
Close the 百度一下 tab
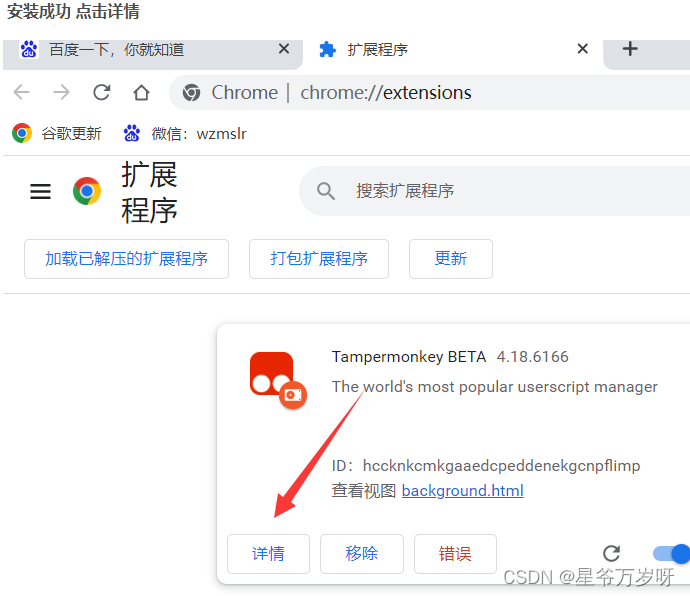(x=284, y=48)
